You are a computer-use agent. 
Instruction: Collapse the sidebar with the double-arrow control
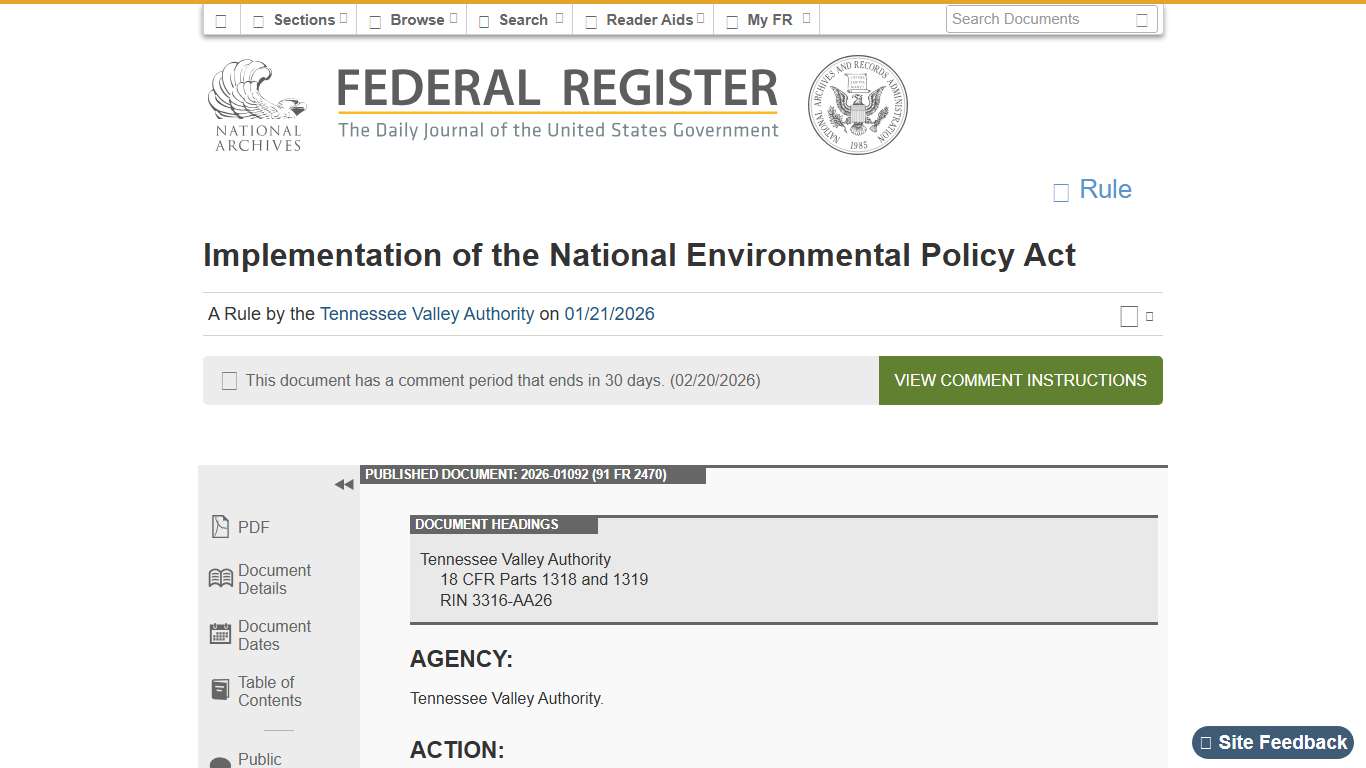(x=344, y=484)
